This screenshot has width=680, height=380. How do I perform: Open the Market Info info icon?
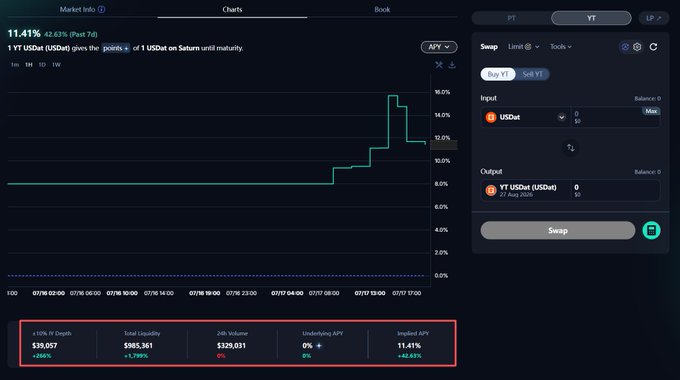101,9
